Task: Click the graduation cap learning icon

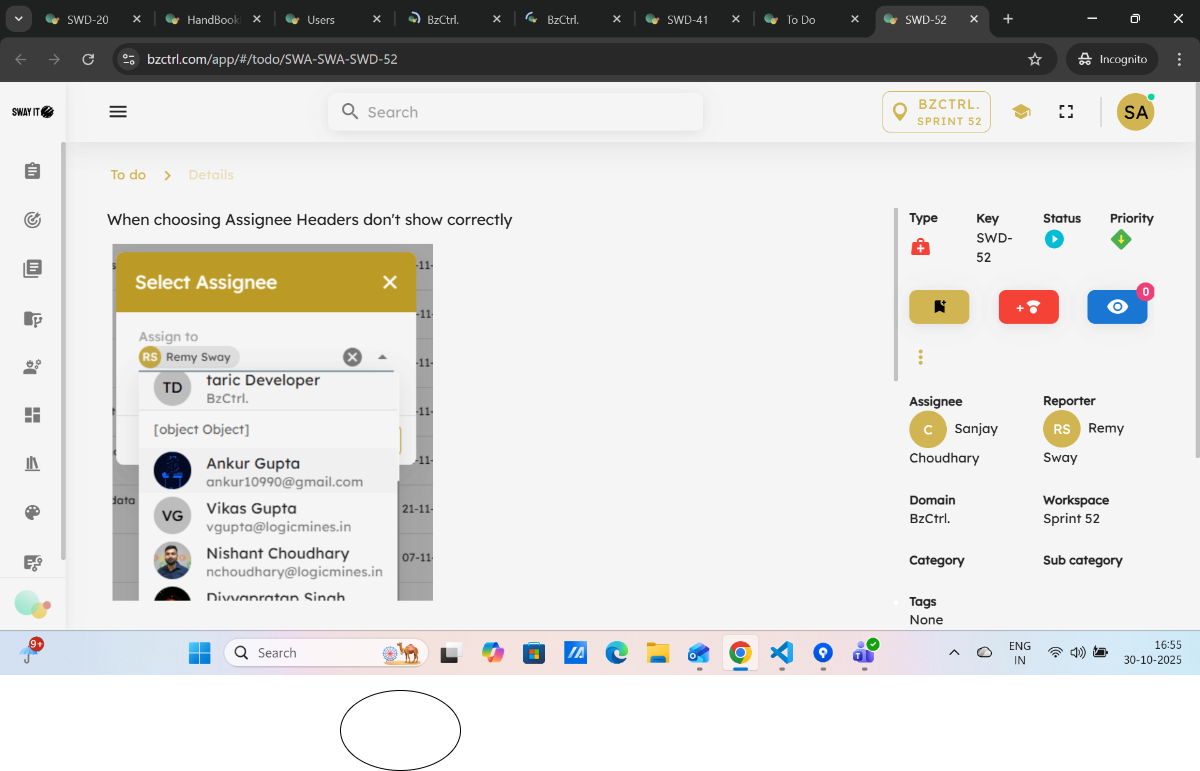Action: click(1021, 112)
